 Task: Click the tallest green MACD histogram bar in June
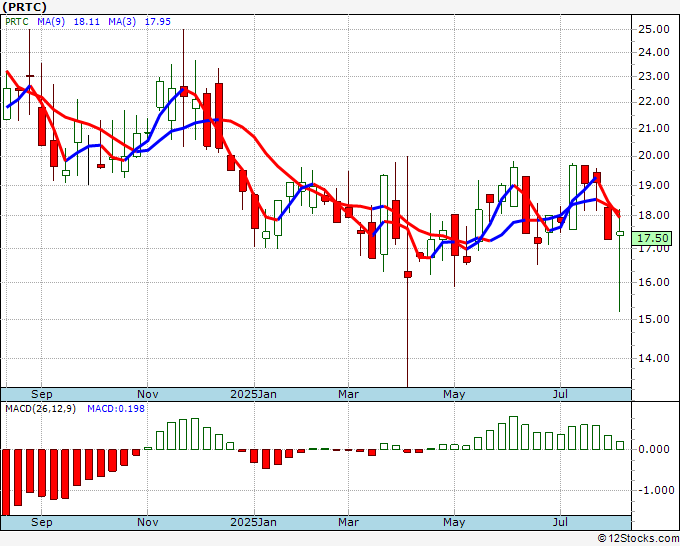point(513,433)
